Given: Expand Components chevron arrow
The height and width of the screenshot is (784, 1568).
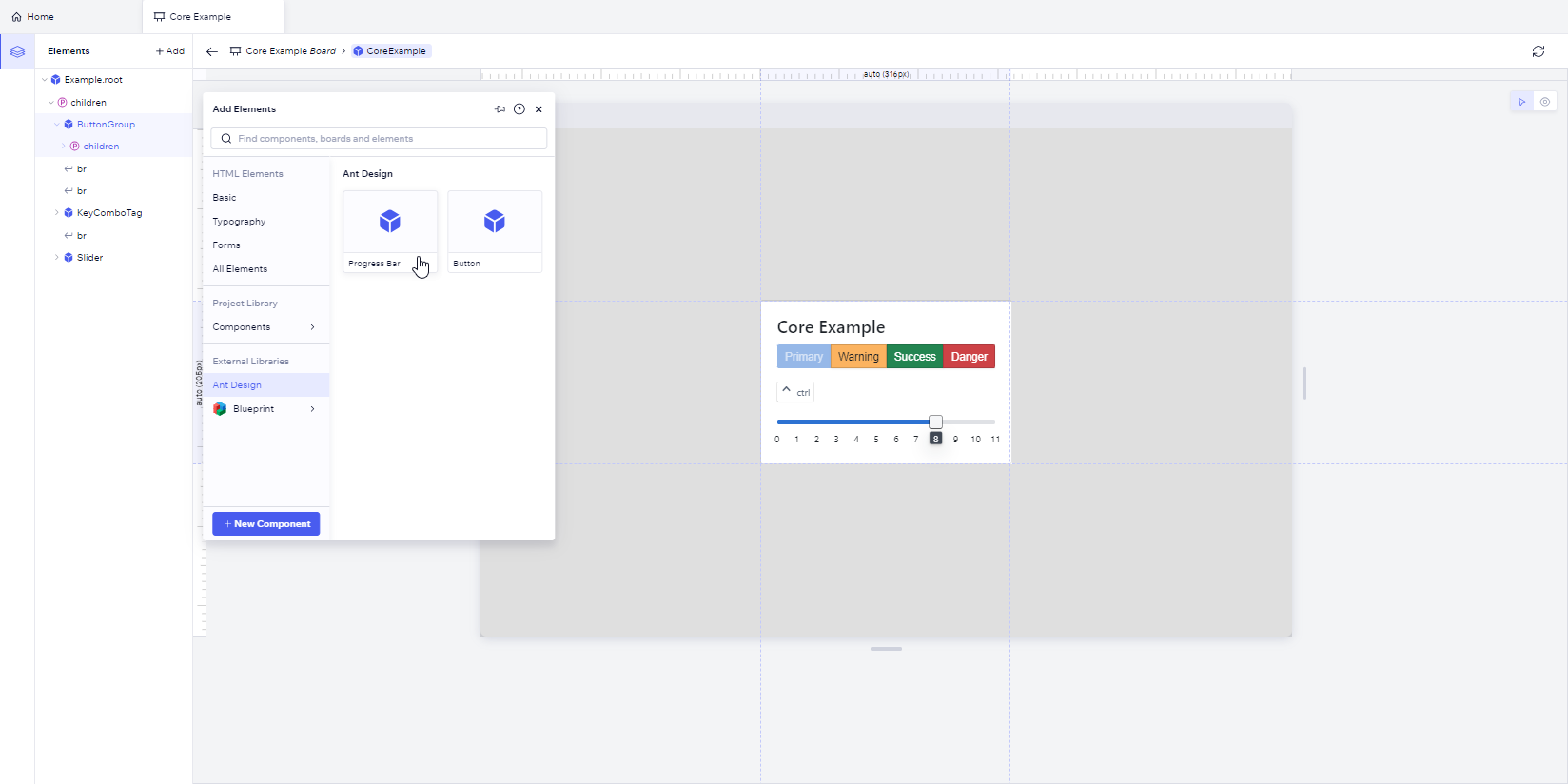Looking at the screenshot, I should coord(313,327).
